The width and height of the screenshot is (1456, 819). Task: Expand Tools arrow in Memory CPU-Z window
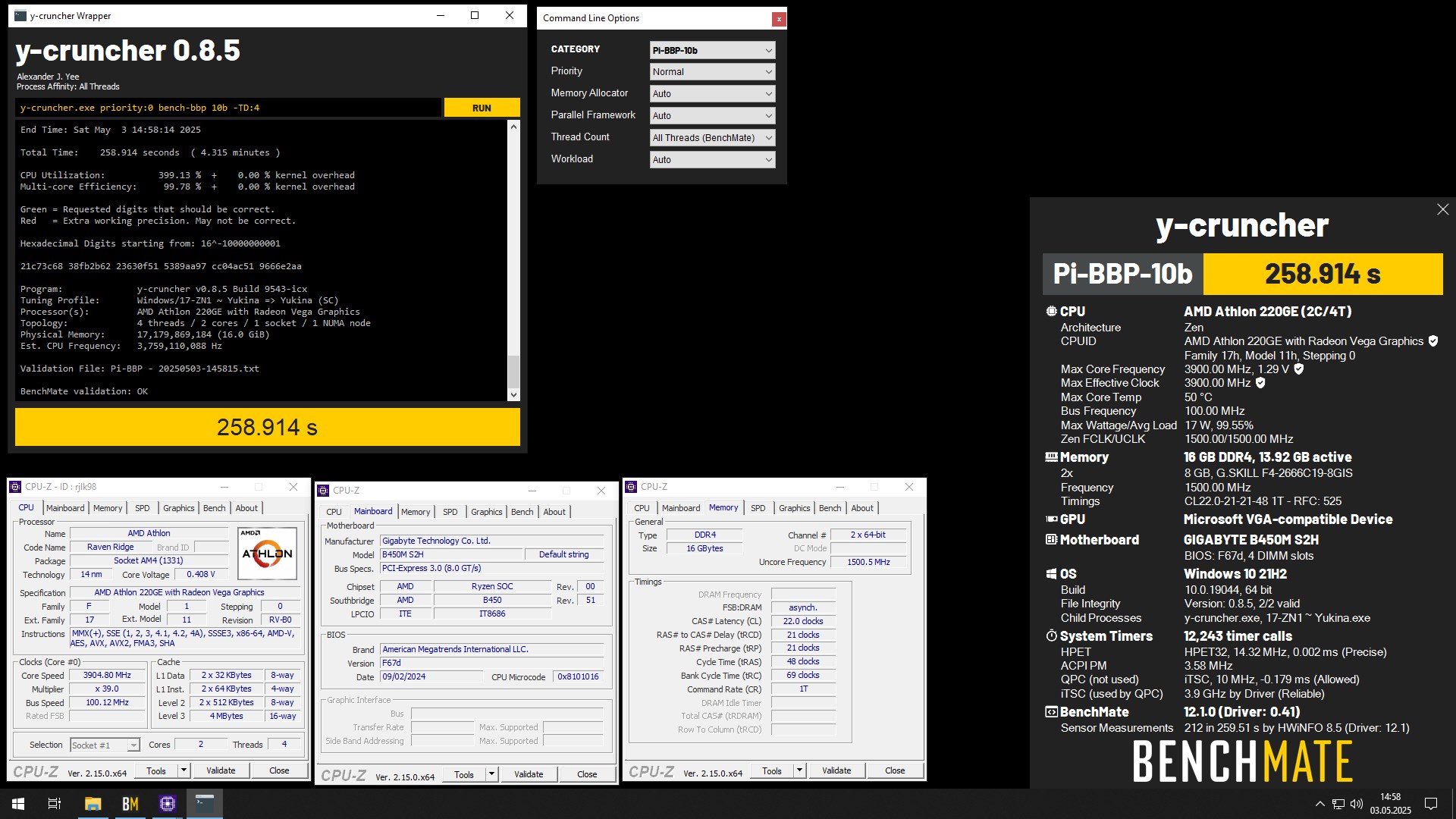click(799, 770)
